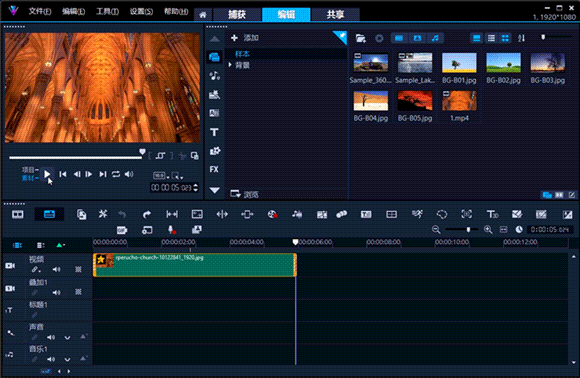Click the preview scrubber playhead handle
Viewport: 580px width, 378px height.
[142, 152]
